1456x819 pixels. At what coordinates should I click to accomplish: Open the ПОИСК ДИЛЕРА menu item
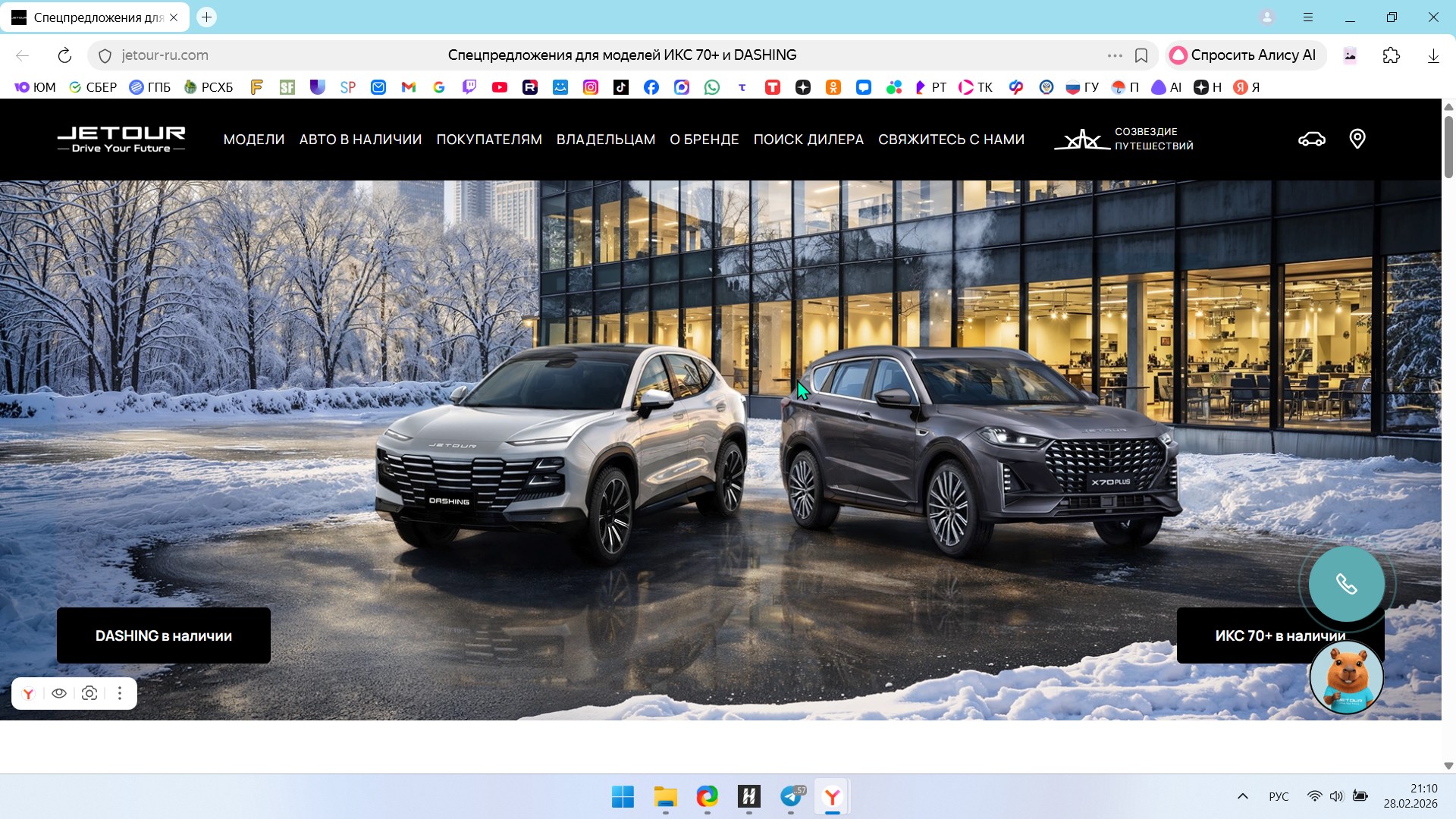tap(808, 140)
